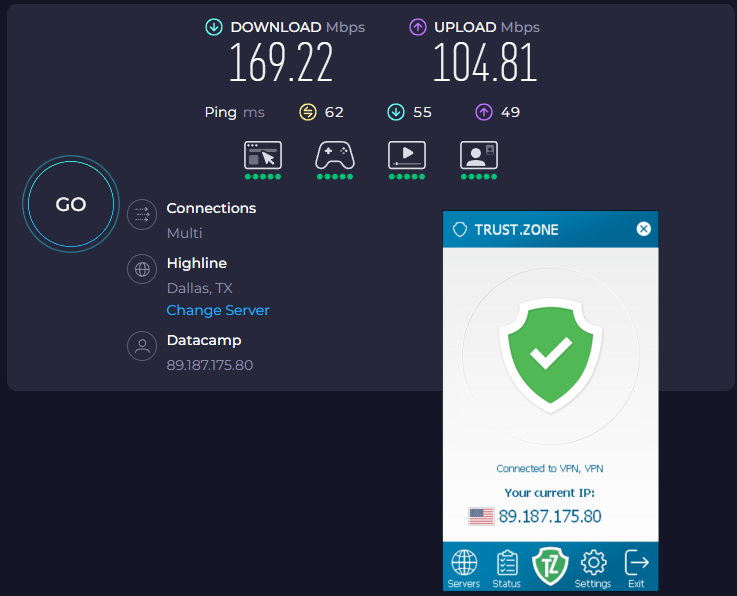The width and height of the screenshot is (737, 596).
Task: Open the Connections multi icon
Action: (x=142, y=215)
